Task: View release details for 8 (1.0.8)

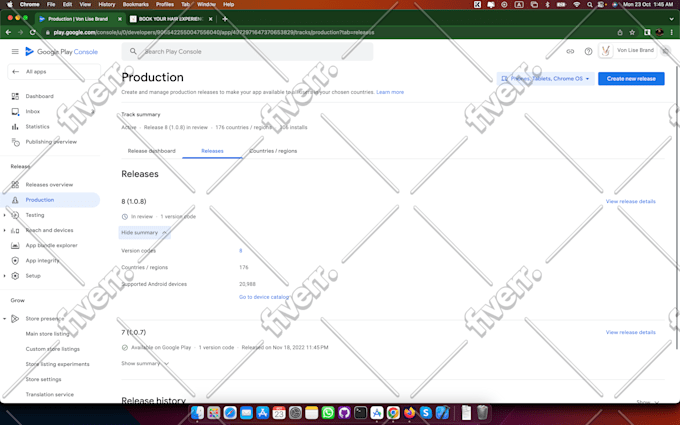Action: click(631, 202)
